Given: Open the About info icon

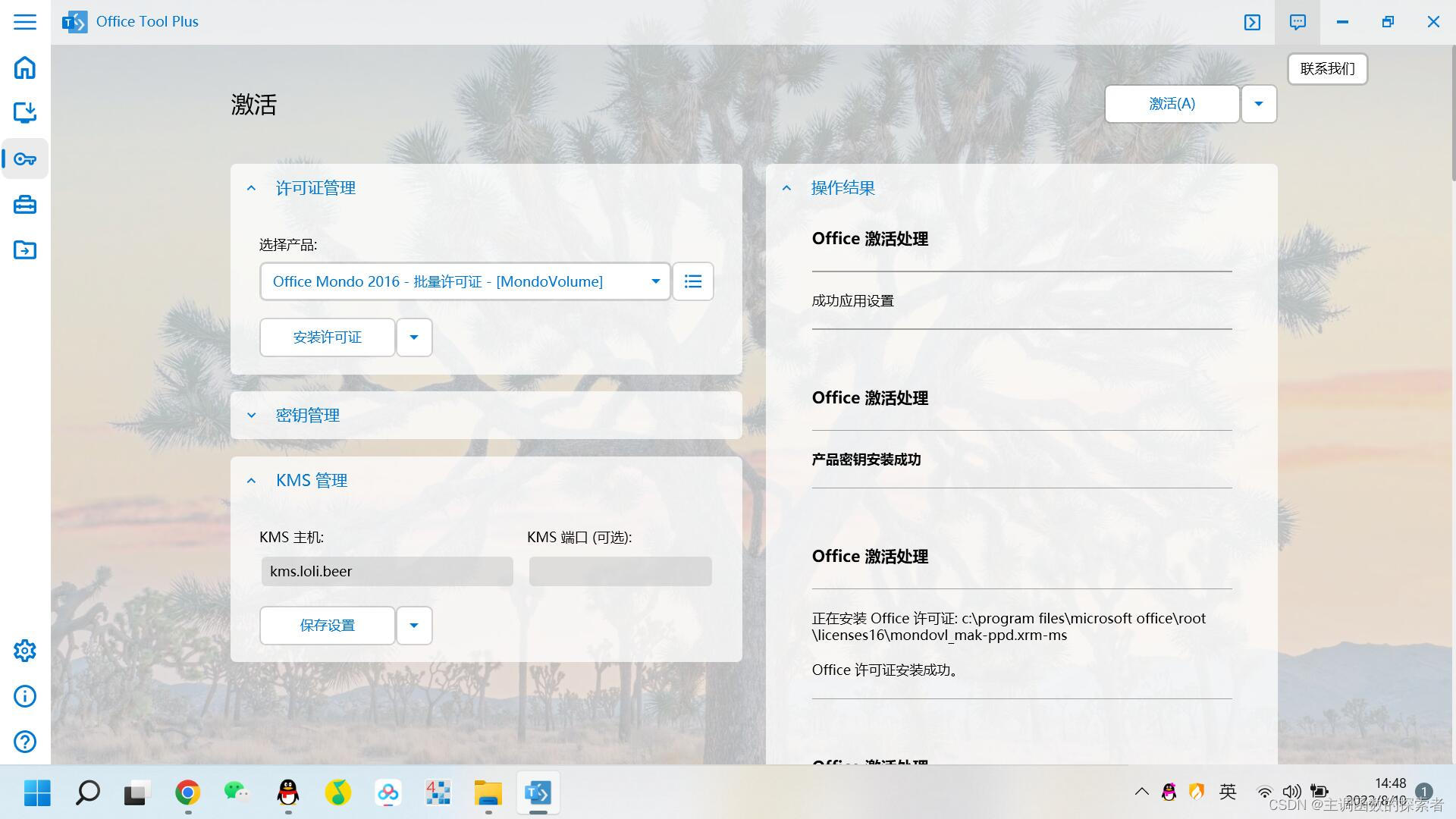Looking at the screenshot, I should coord(25,696).
